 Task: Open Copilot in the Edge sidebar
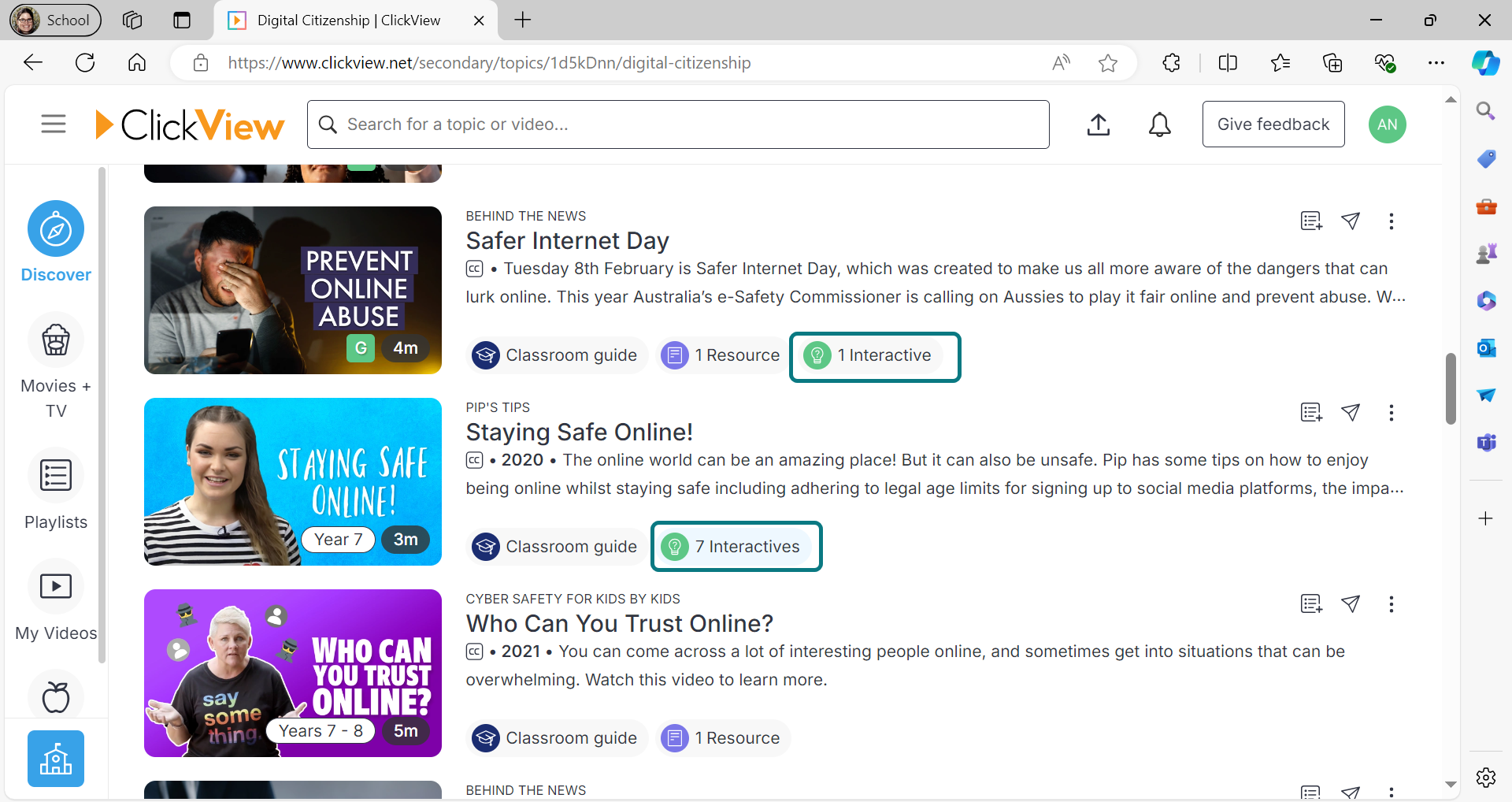pyautogui.click(x=1486, y=63)
